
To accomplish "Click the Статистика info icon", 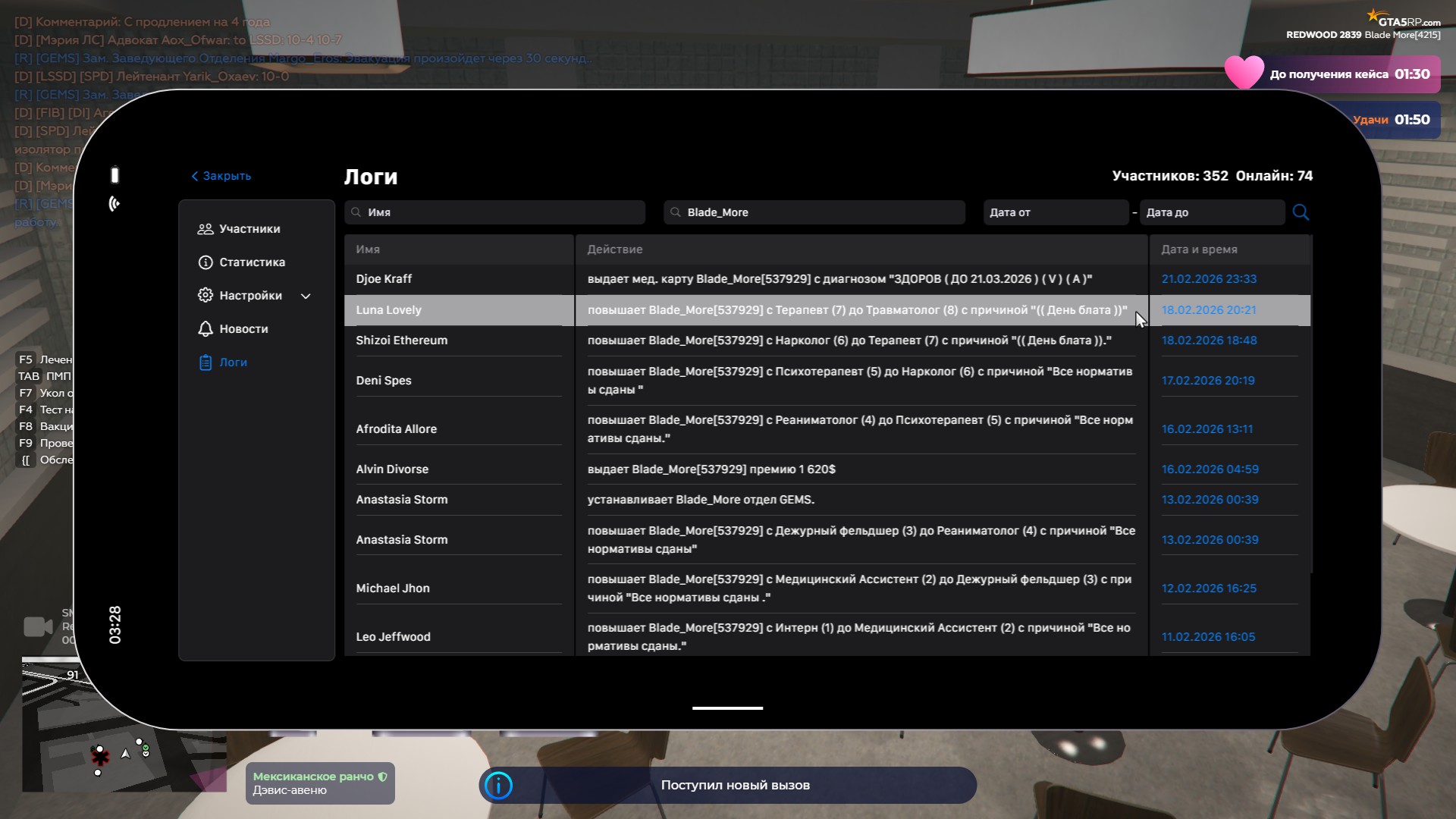I will [x=205, y=262].
